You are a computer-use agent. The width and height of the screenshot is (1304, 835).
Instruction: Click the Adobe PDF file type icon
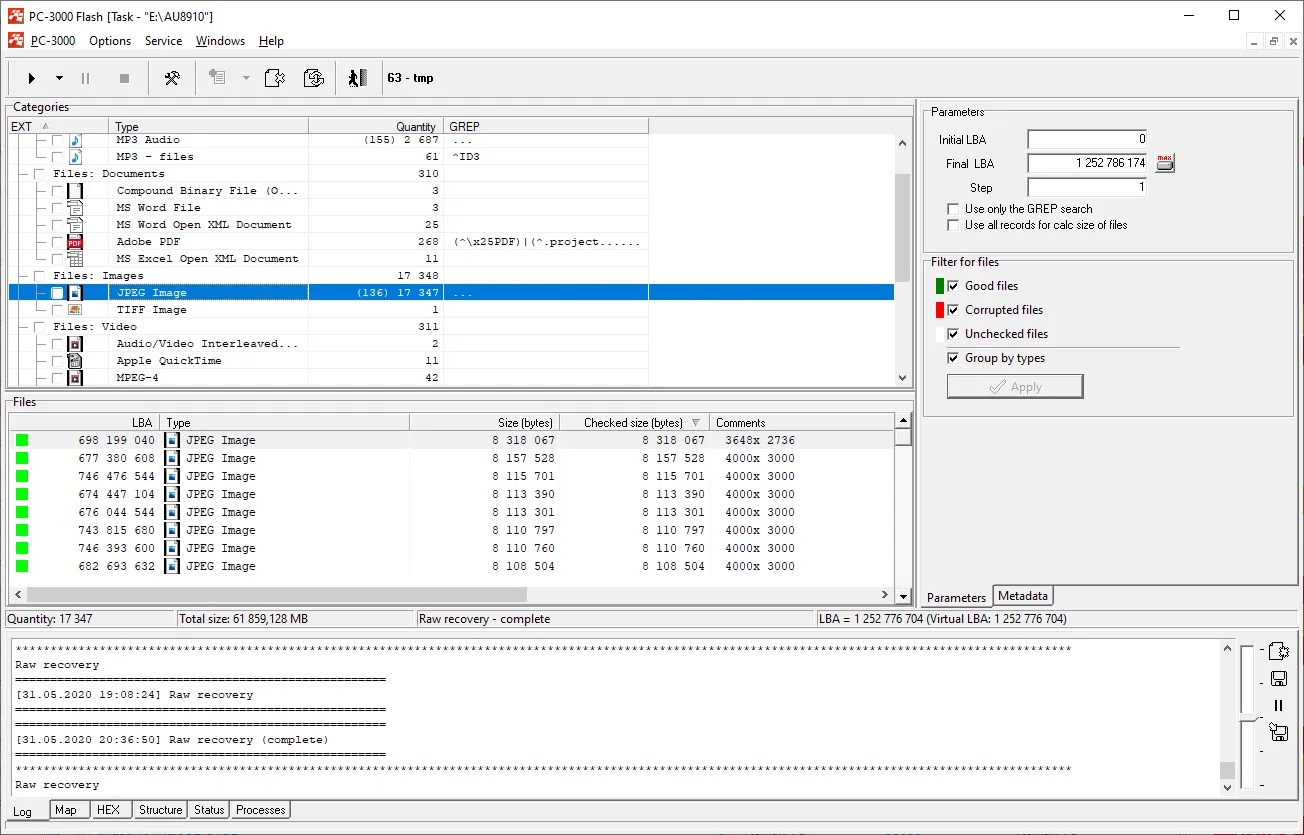pos(75,242)
